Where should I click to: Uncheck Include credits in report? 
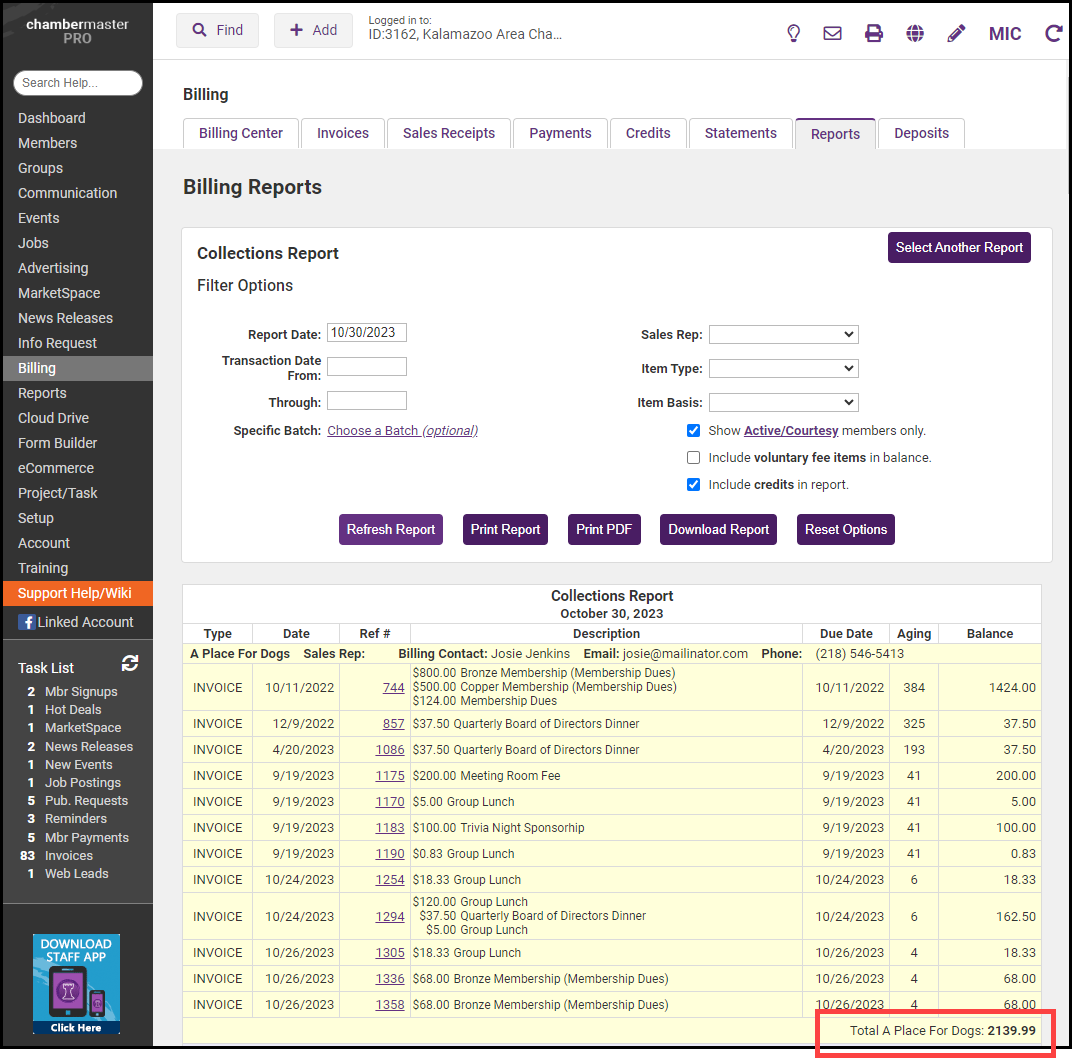(x=693, y=485)
